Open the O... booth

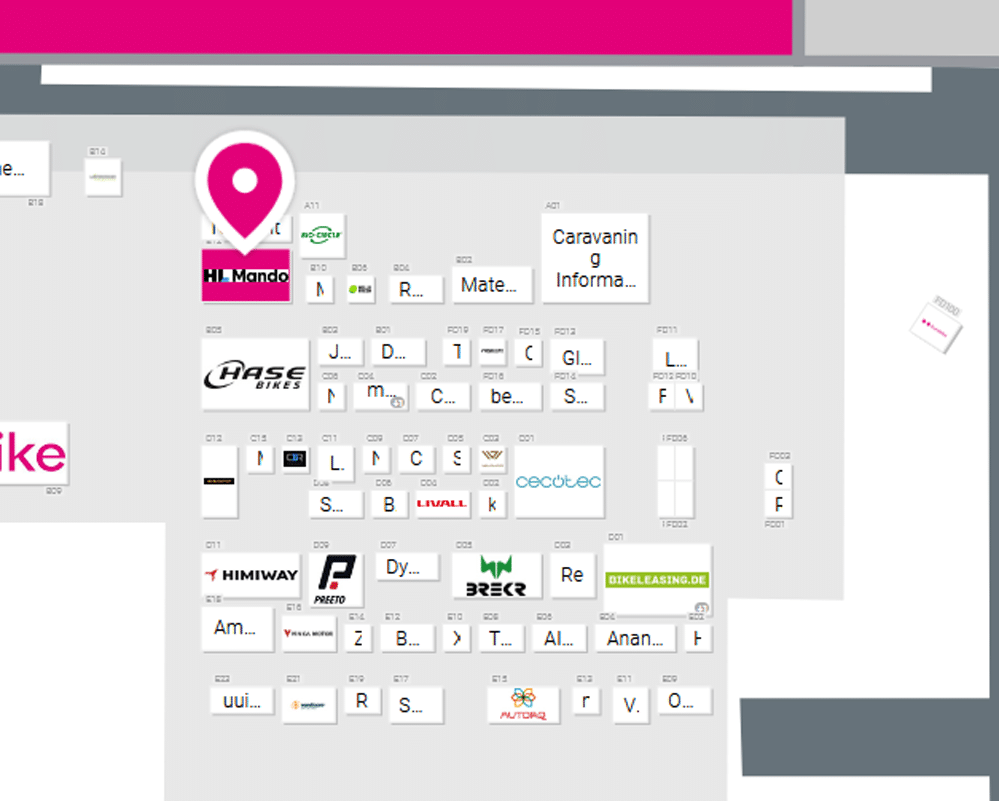pos(685,701)
